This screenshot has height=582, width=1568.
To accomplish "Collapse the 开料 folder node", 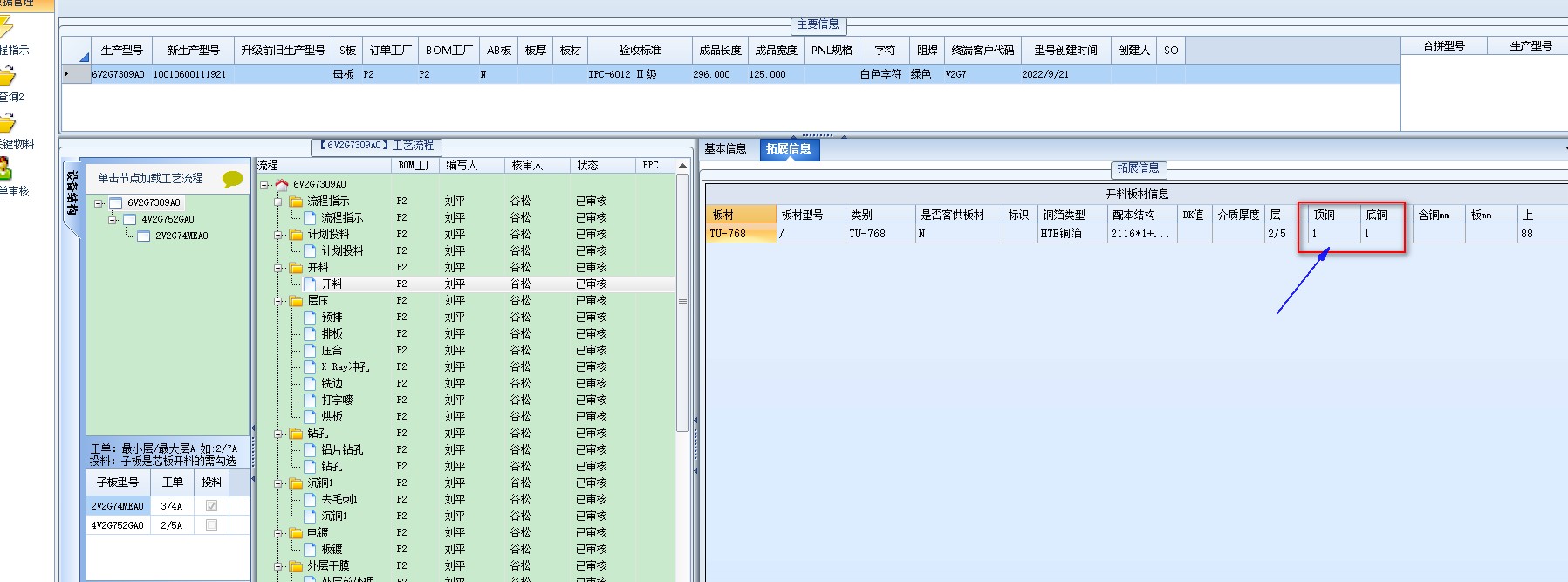I will pos(278,268).
